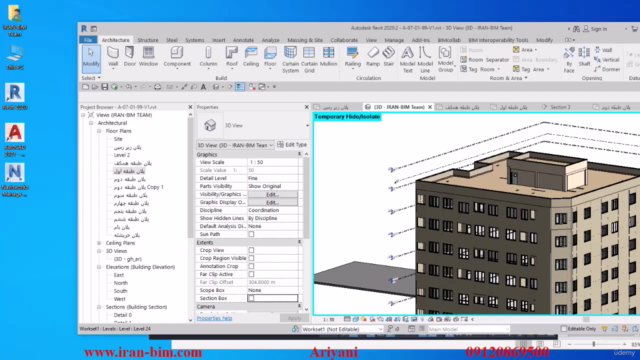640x360 pixels.
Task: Open the Model Group tool
Action: [445, 60]
